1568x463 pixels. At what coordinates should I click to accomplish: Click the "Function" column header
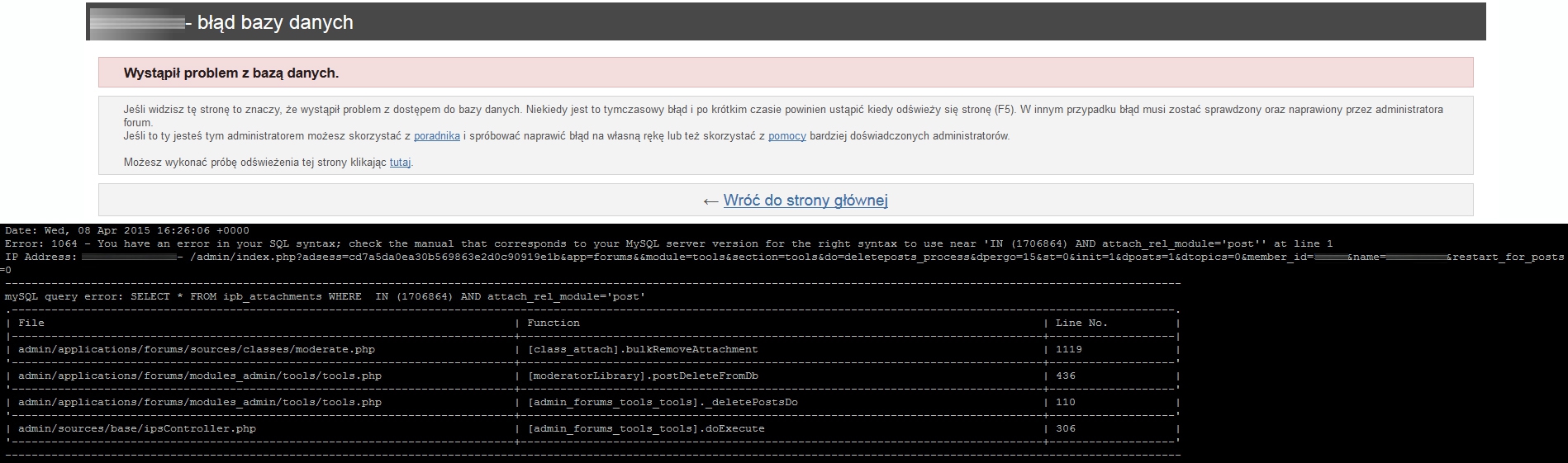click(x=554, y=323)
